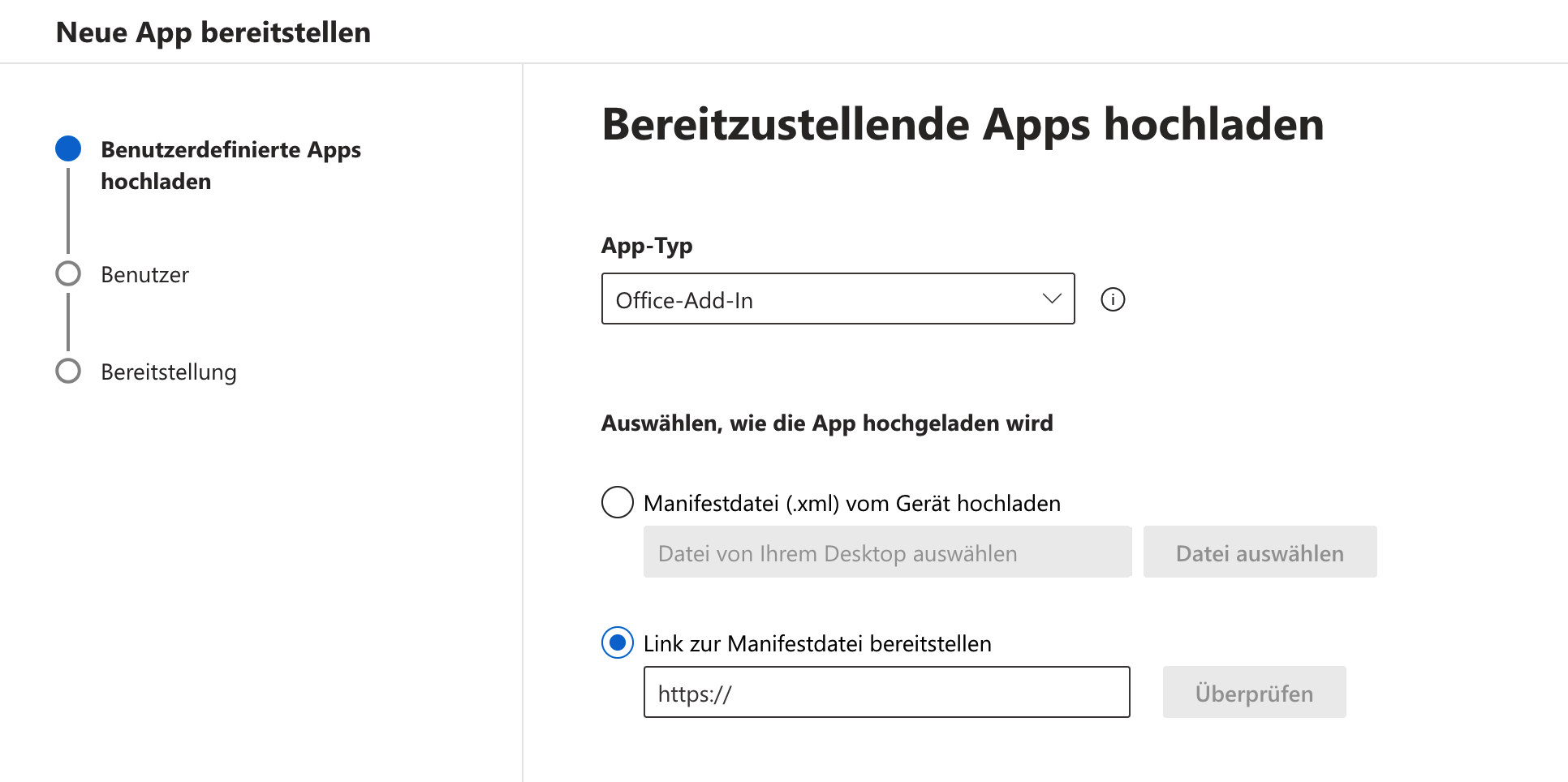Click the 'Manifestdatei (.xml) vom Gerät hochladen' label
Viewport: 1568px width, 782px height.
(851, 504)
